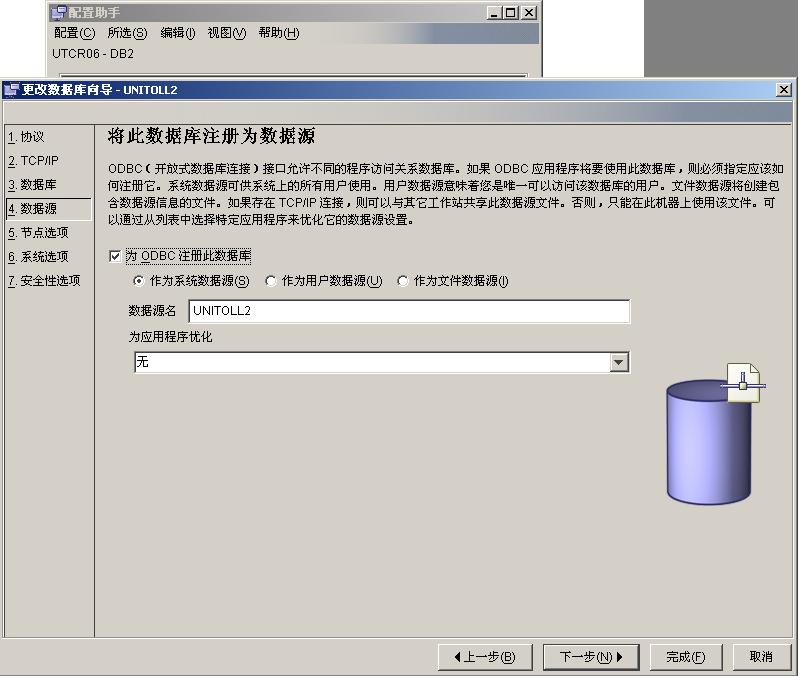Toggle 为 ODBC 注册此数据库 checkbox
The image size is (800, 676).
pos(115,256)
